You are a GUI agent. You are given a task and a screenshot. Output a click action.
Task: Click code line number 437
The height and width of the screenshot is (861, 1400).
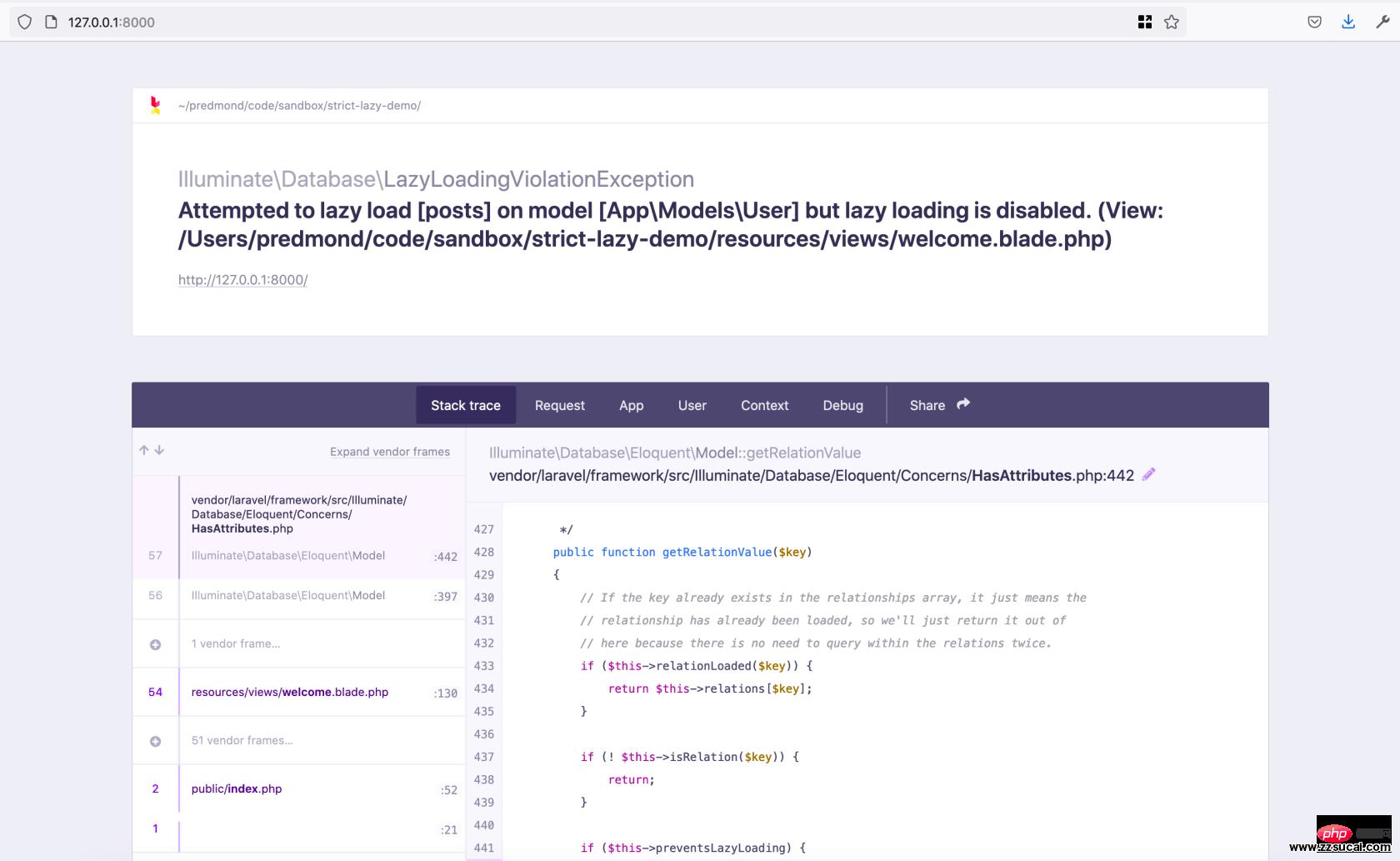tap(484, 757)
